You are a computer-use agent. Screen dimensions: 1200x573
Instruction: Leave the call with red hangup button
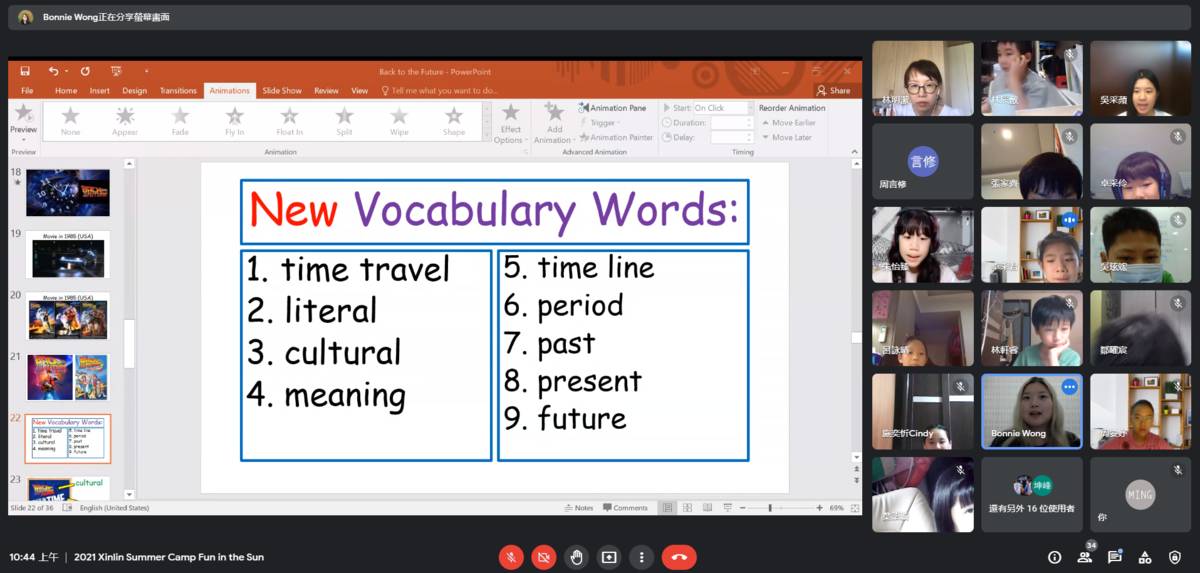coord(679,557)
